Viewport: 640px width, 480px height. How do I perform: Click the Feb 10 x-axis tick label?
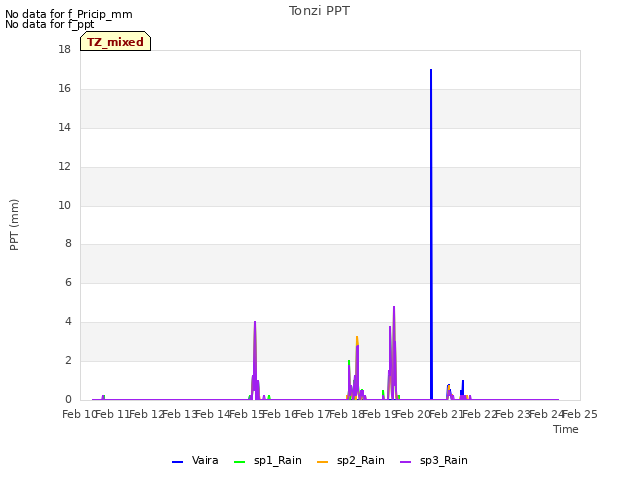tap(79, 415)
